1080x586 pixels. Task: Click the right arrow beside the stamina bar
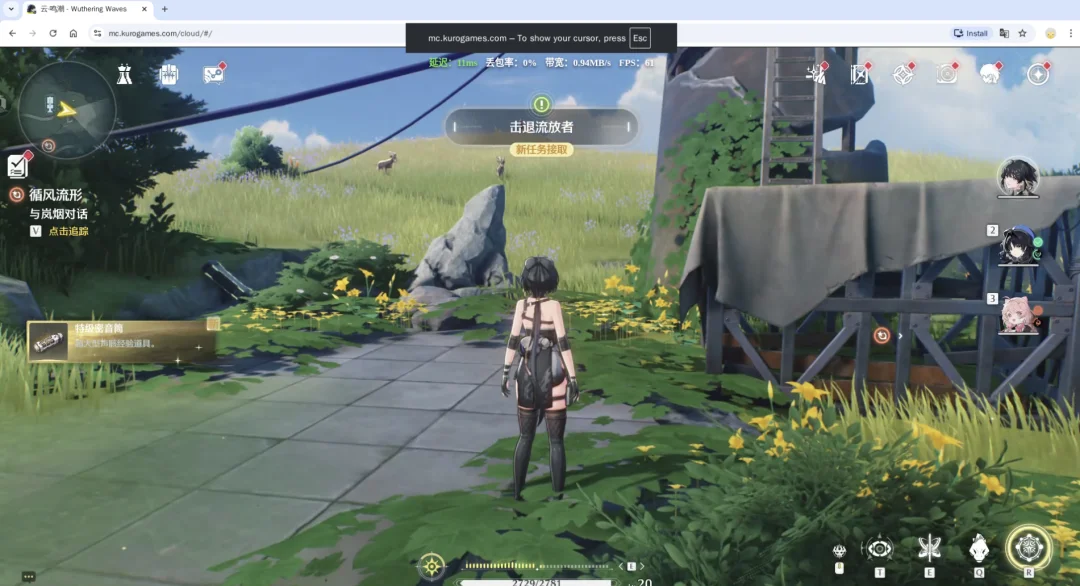pos(642,566)
